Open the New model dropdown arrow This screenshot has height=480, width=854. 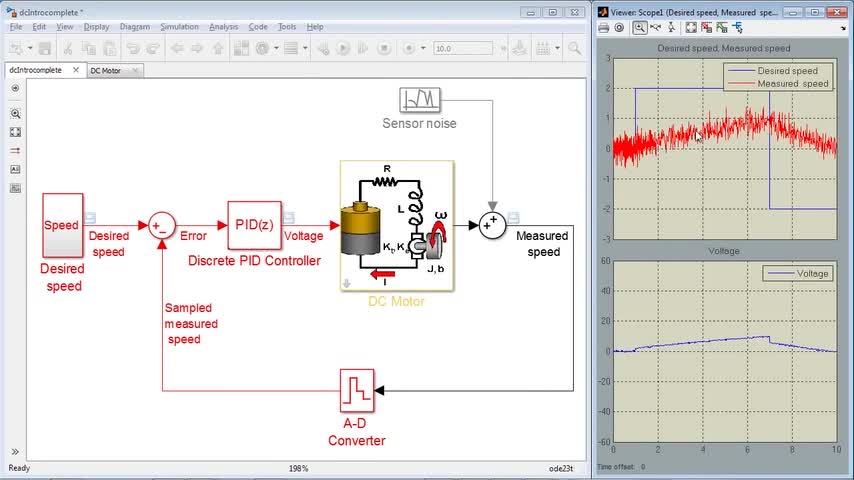pos(30,48)
